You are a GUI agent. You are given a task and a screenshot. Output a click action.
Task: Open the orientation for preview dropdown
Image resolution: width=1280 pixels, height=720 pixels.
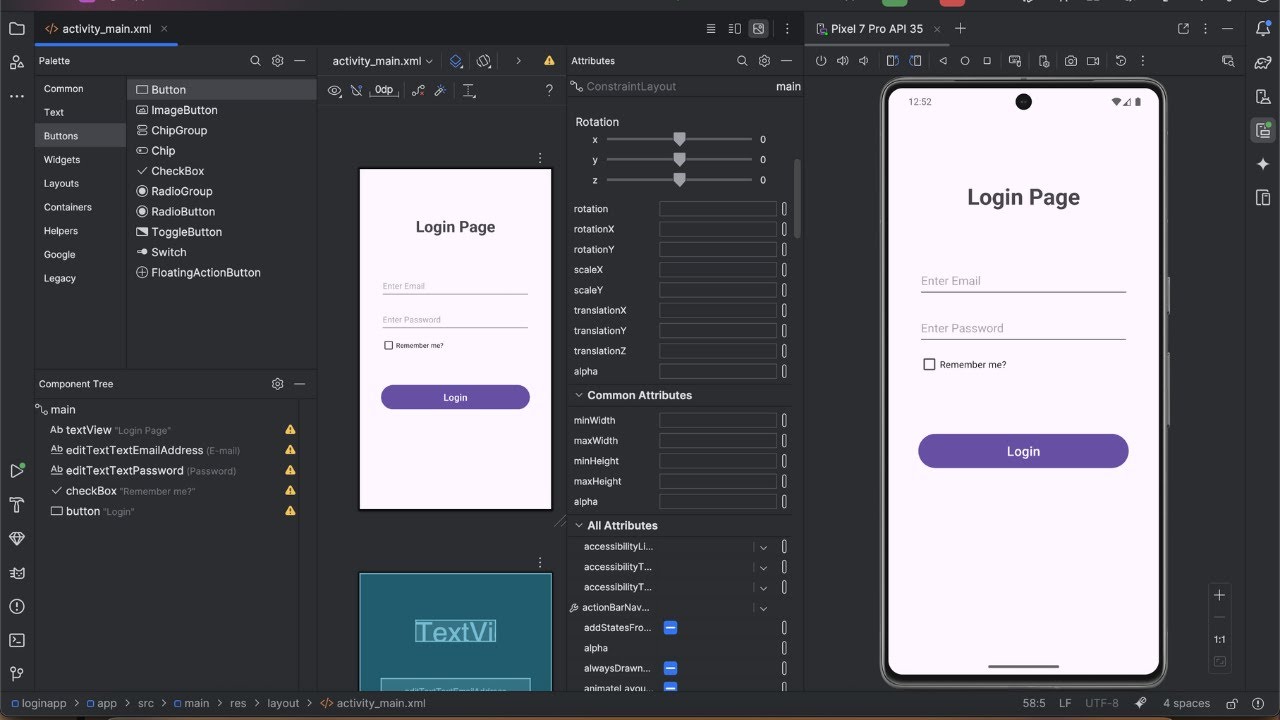pyautogui.click(x=484, y=61)
